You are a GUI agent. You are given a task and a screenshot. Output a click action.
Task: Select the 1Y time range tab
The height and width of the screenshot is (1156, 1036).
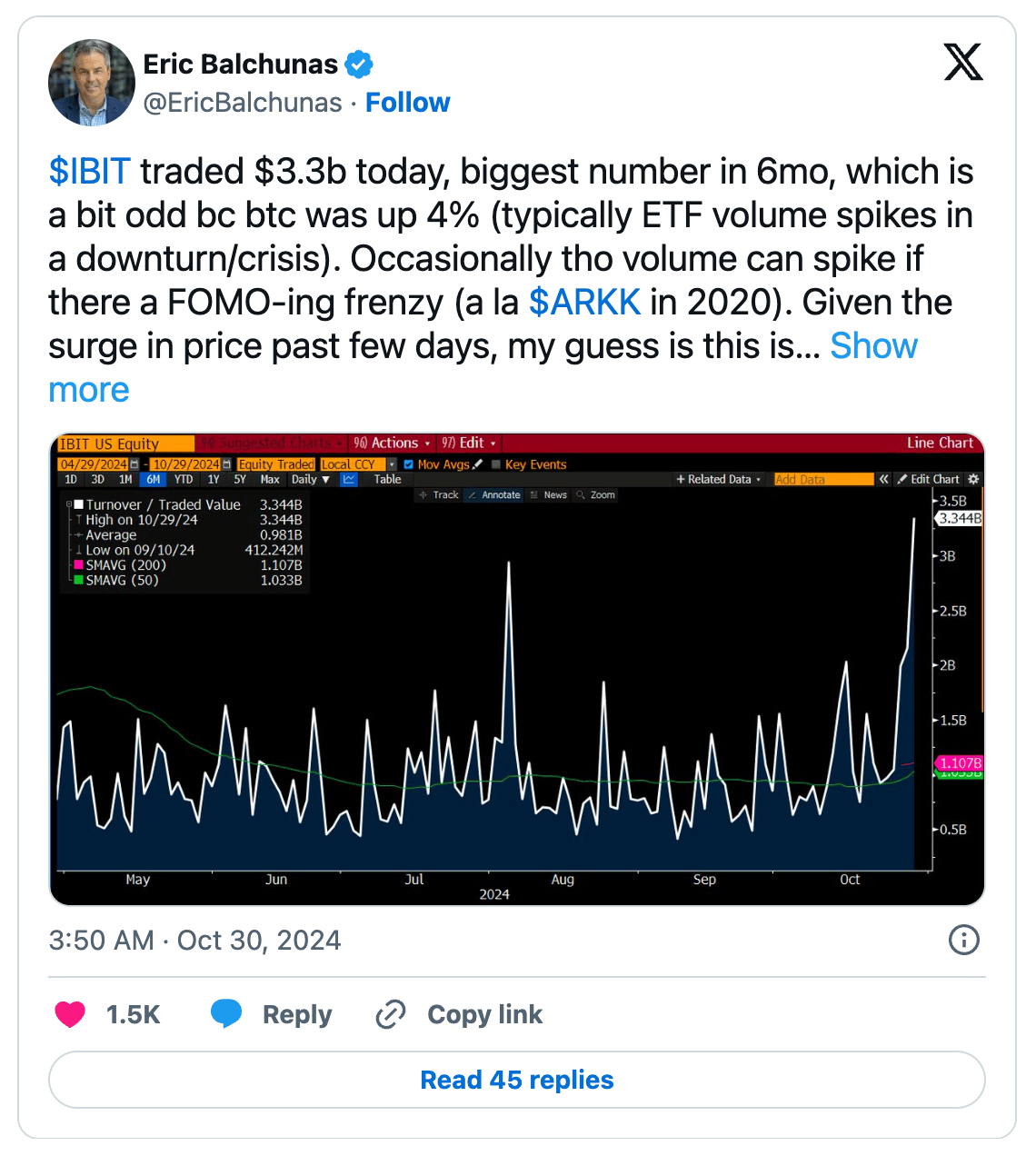coord(214,479)
